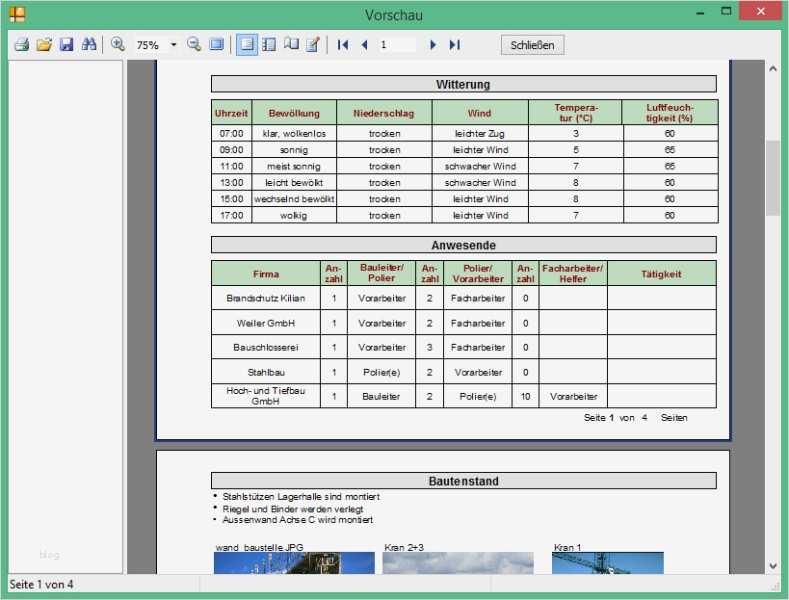The image size is (789, 600).
Task: Click the Temperatur (°C) column header
Action: pos(575,113)
